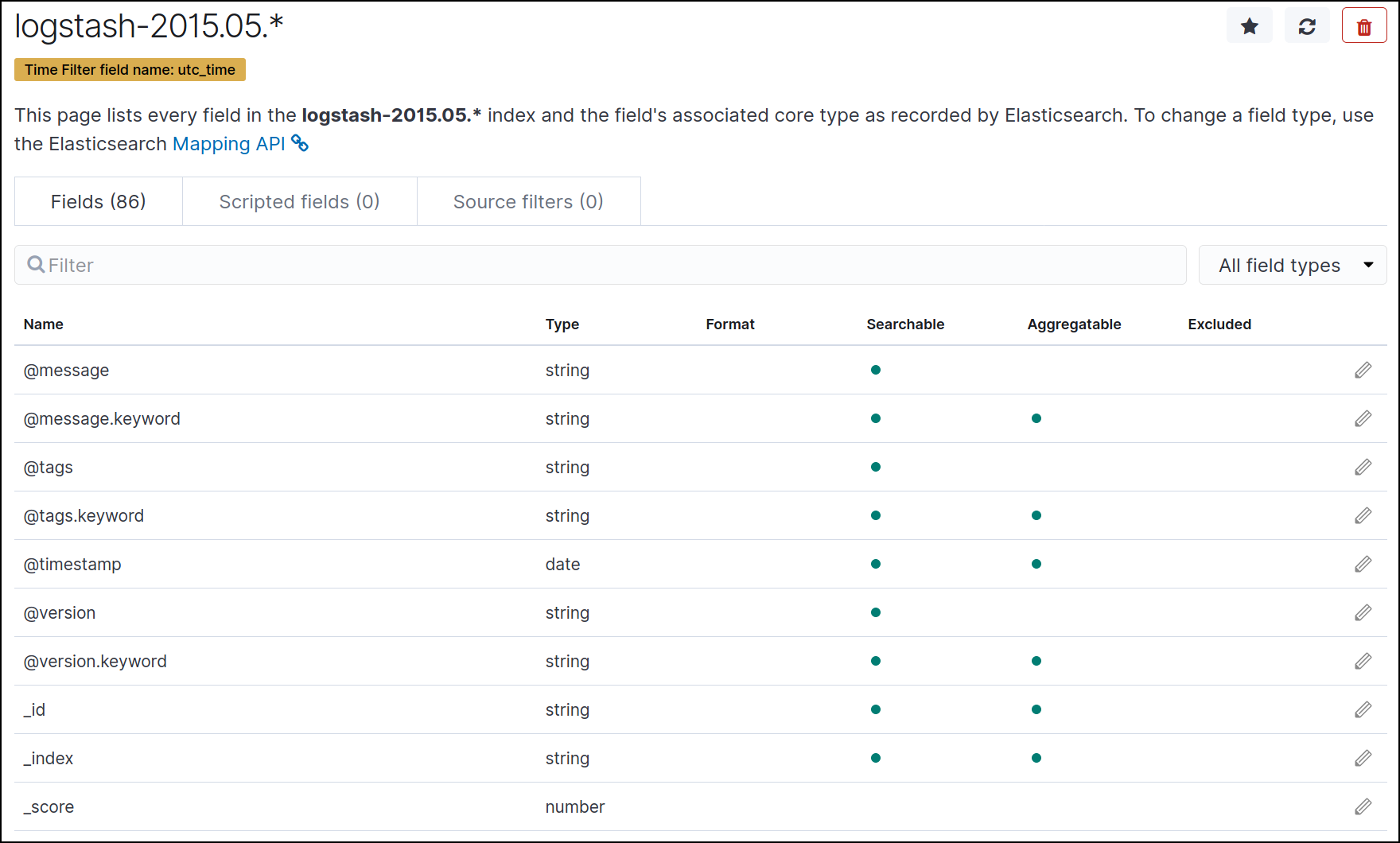Screen dimensions: 1400x843
Task: Select the @tags field name
Action: [x=49, y=468]
